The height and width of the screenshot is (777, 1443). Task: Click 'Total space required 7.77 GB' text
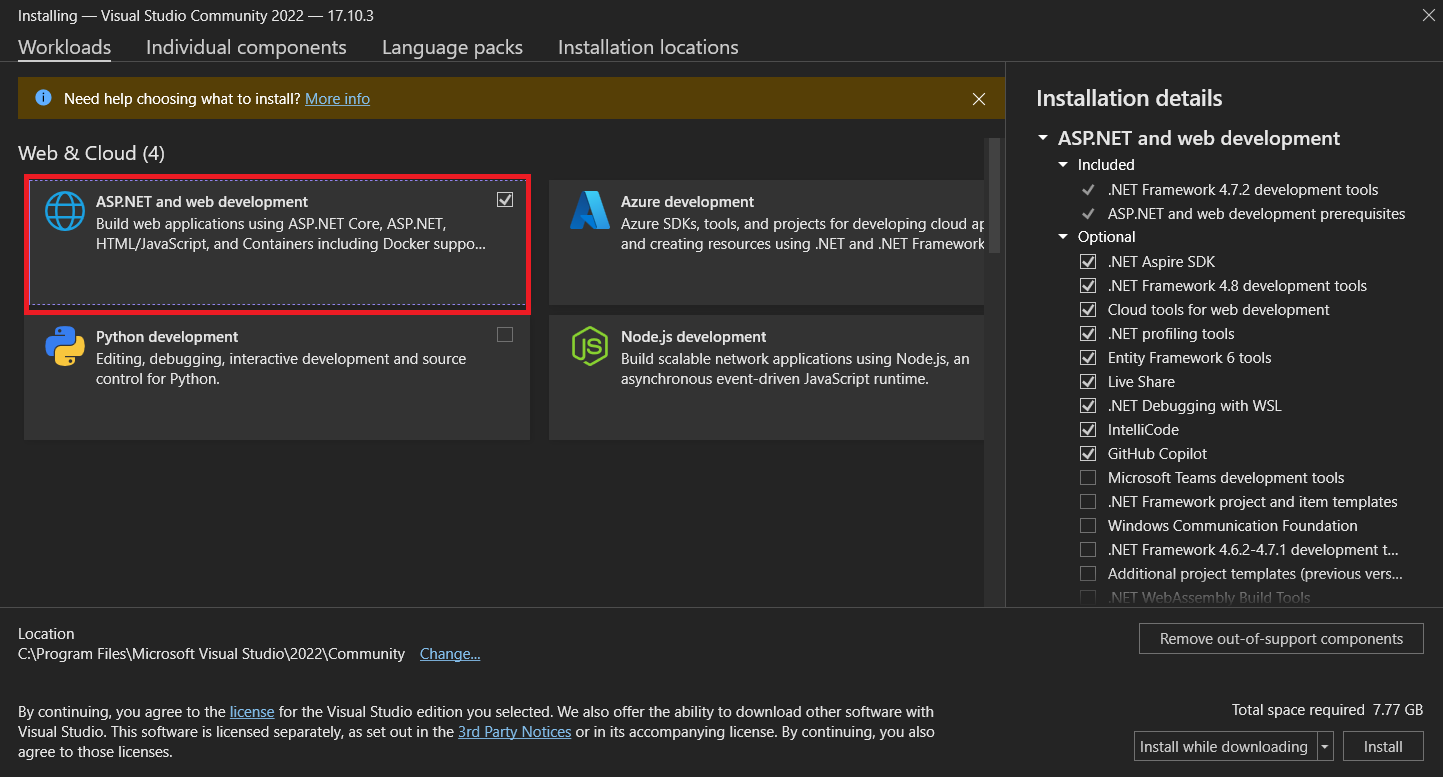tap(1327, 710)
